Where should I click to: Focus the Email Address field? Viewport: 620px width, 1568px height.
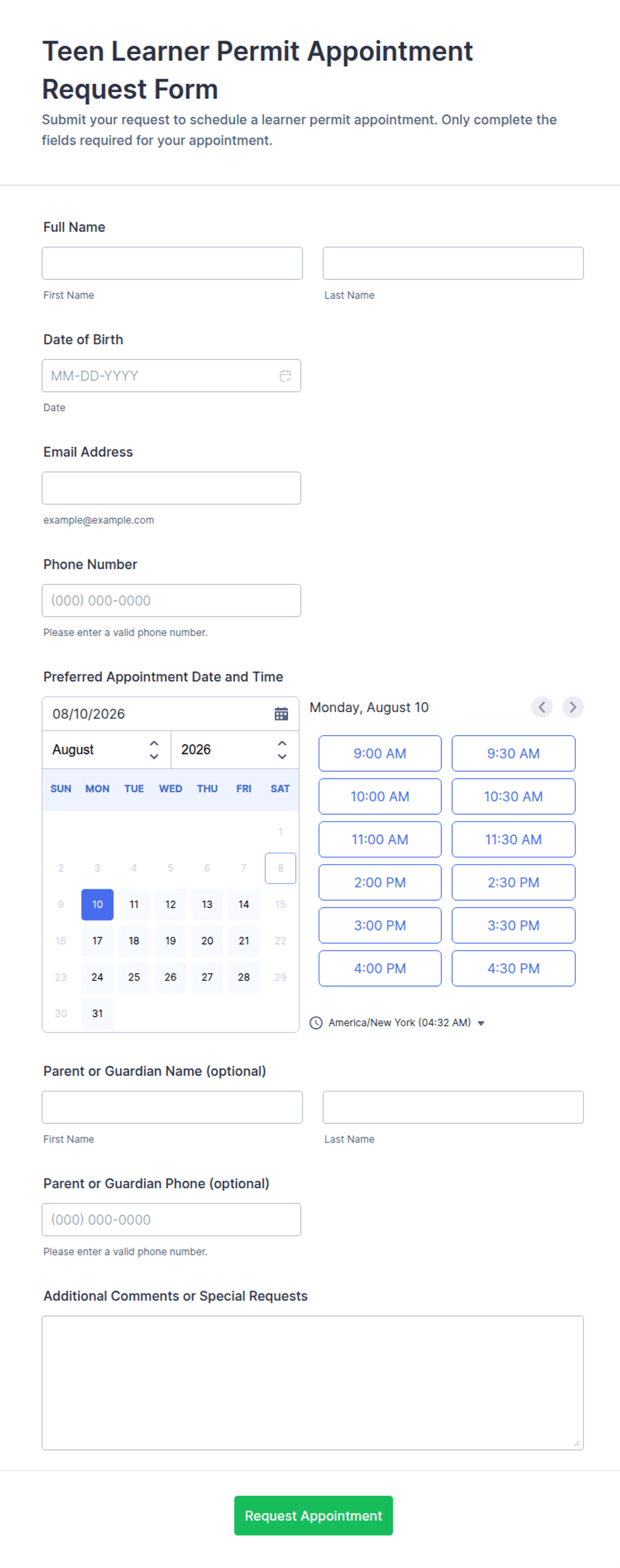[x=171, y=488]
